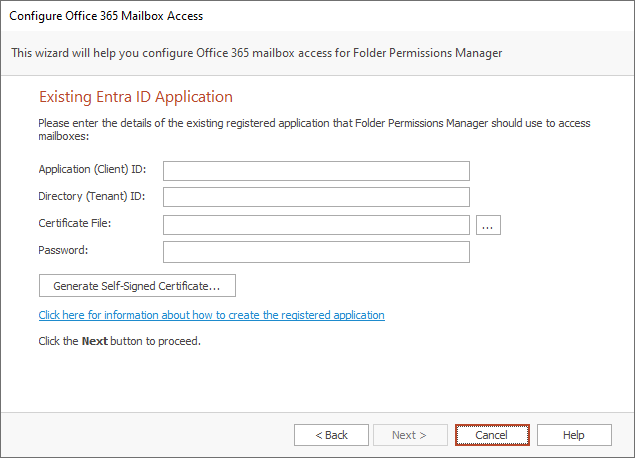635x458 pixels.
Task: Open link about creating the registered application
Action: point(211,315)
